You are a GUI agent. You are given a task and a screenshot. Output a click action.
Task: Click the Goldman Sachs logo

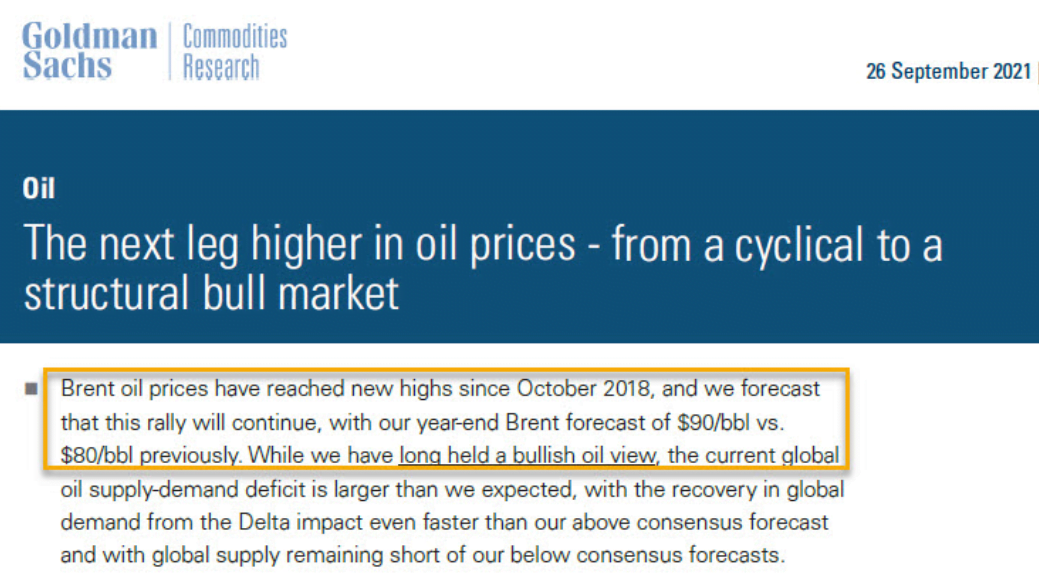89,50
